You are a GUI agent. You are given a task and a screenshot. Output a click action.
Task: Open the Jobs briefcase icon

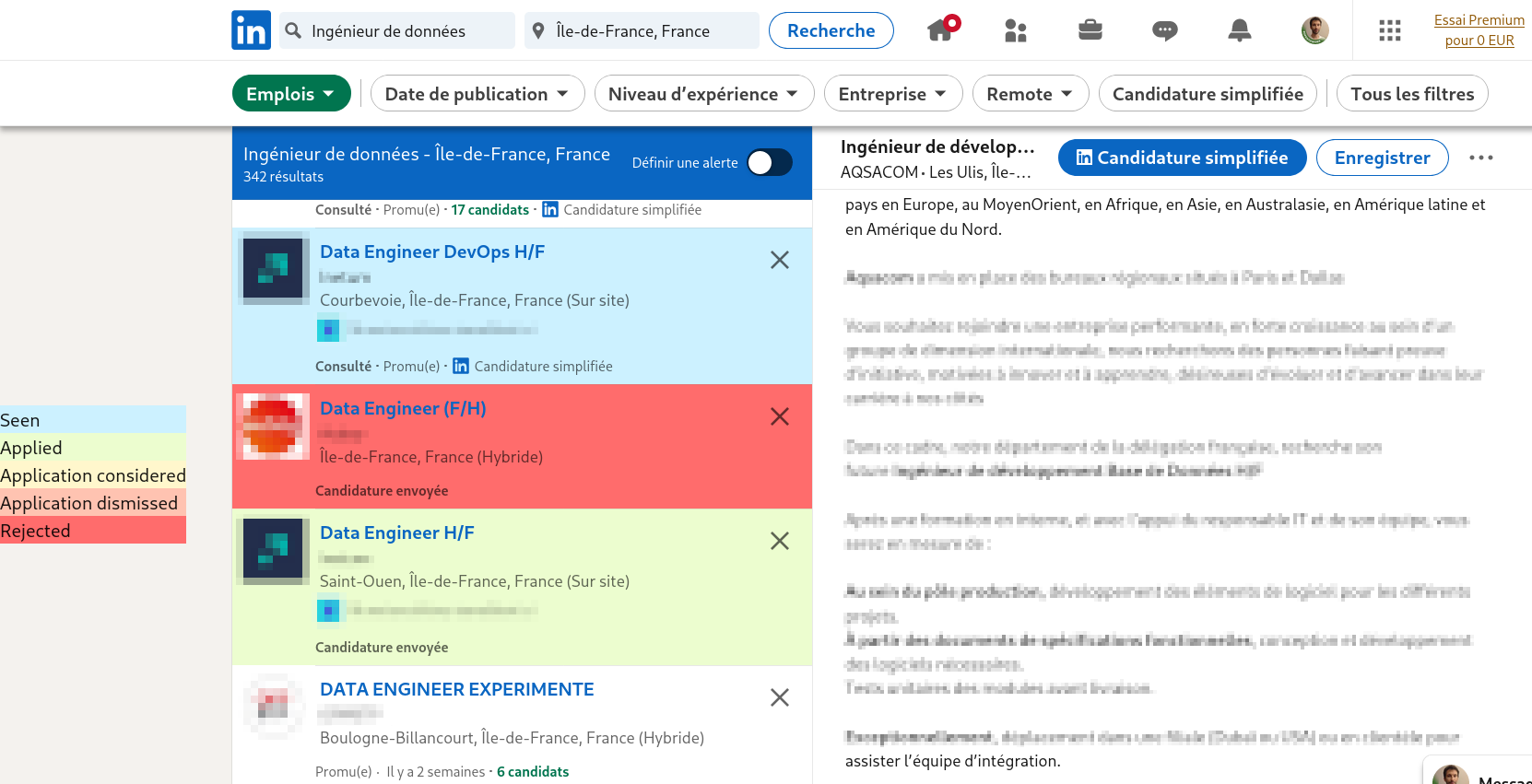pos(1090,30)
